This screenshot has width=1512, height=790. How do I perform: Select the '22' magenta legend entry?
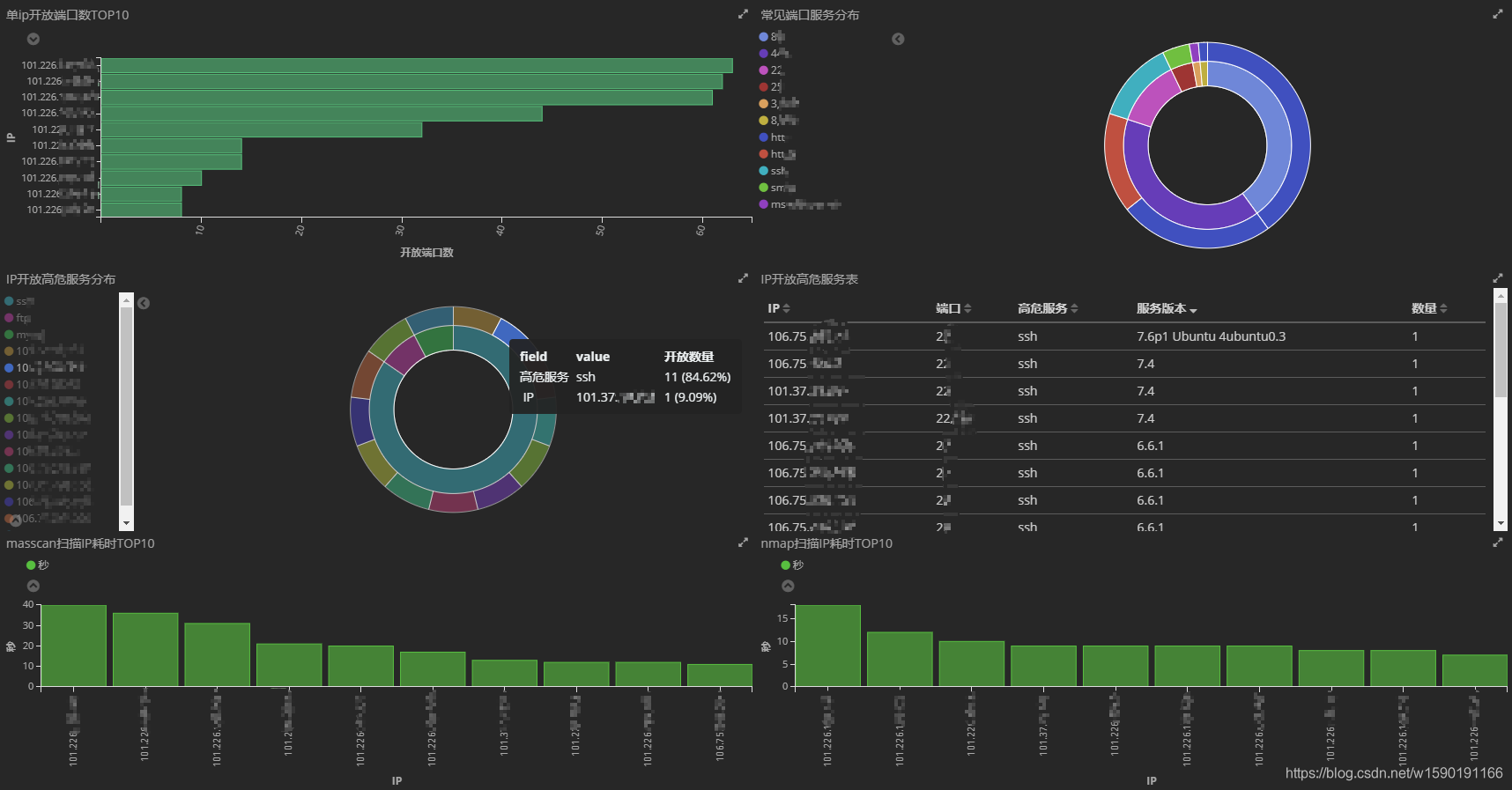(x=772, y=70)
